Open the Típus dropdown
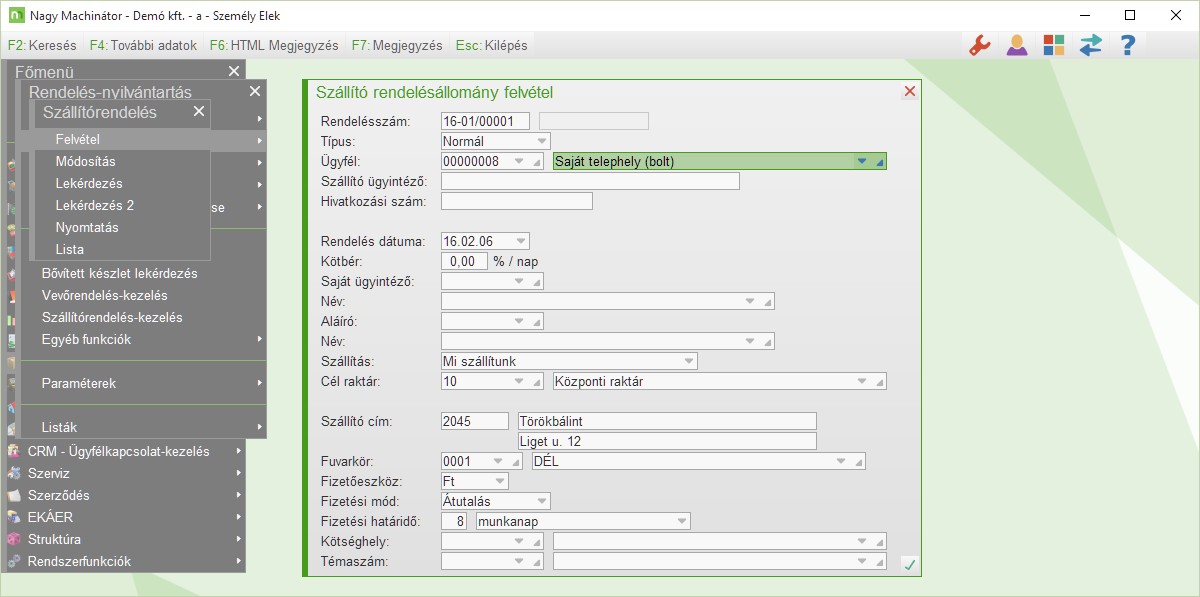This screenshot has height=597, width=1200. pyautogui.click(x=542, y=141)
